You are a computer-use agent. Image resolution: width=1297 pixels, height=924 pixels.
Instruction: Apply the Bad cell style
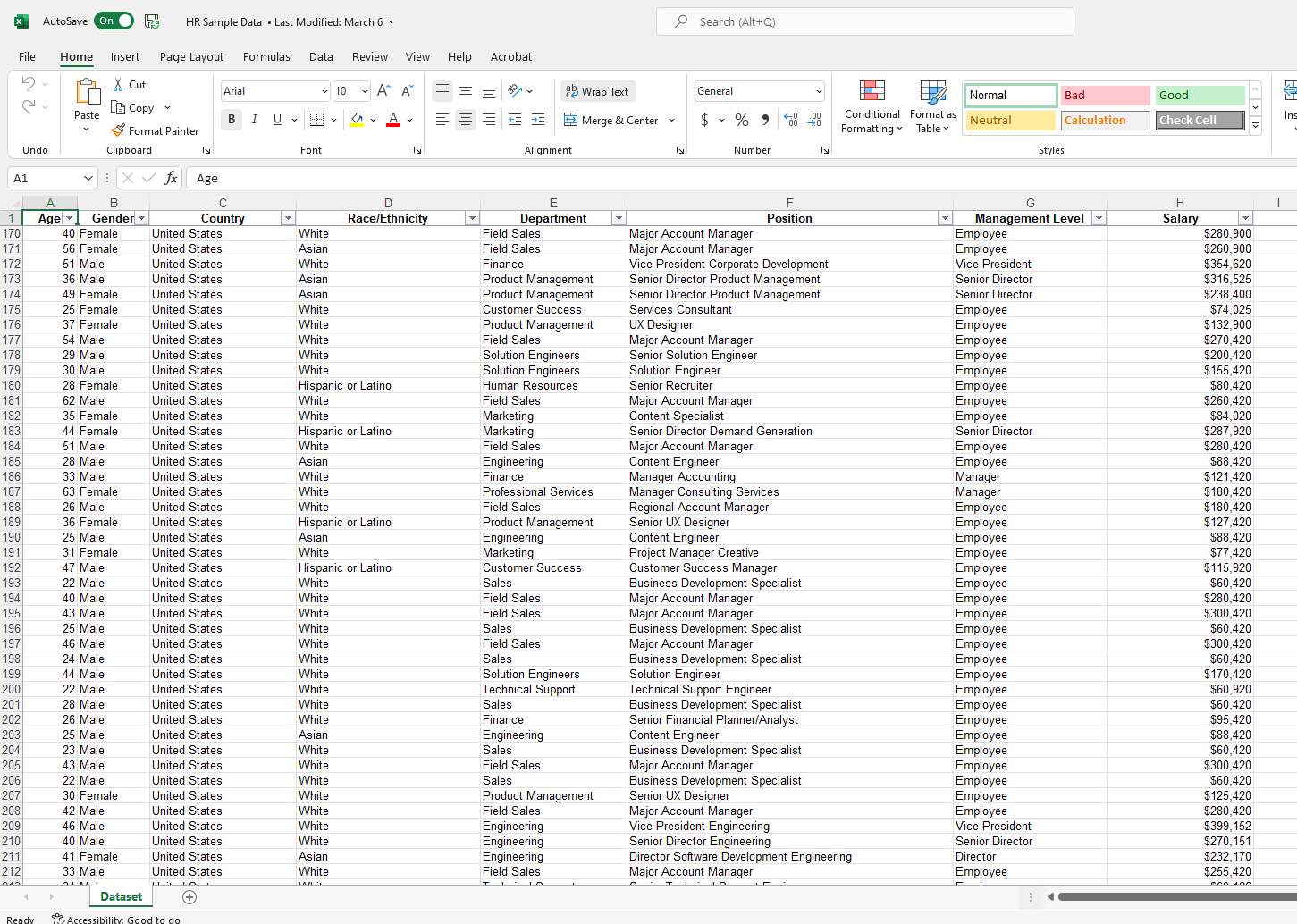[1106, 96]
